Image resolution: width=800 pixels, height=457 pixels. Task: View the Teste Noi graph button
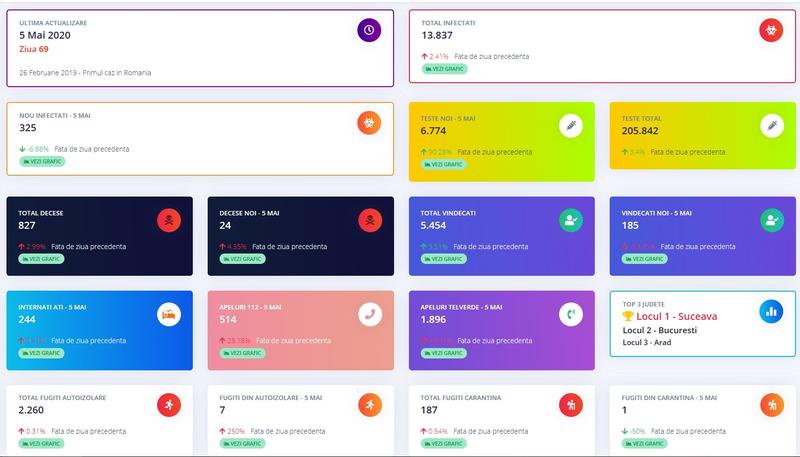pos(443,163)
